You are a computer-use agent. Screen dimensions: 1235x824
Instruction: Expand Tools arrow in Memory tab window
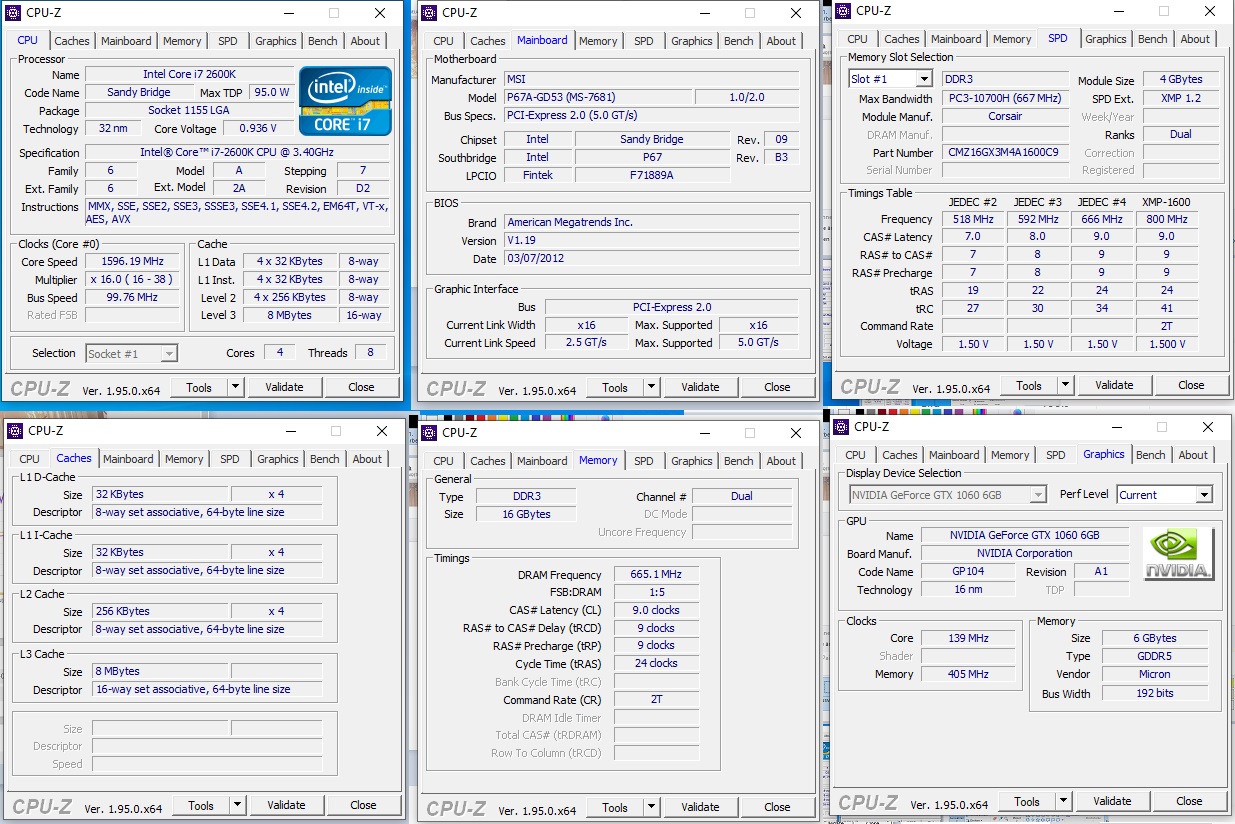tap(651, 807)
